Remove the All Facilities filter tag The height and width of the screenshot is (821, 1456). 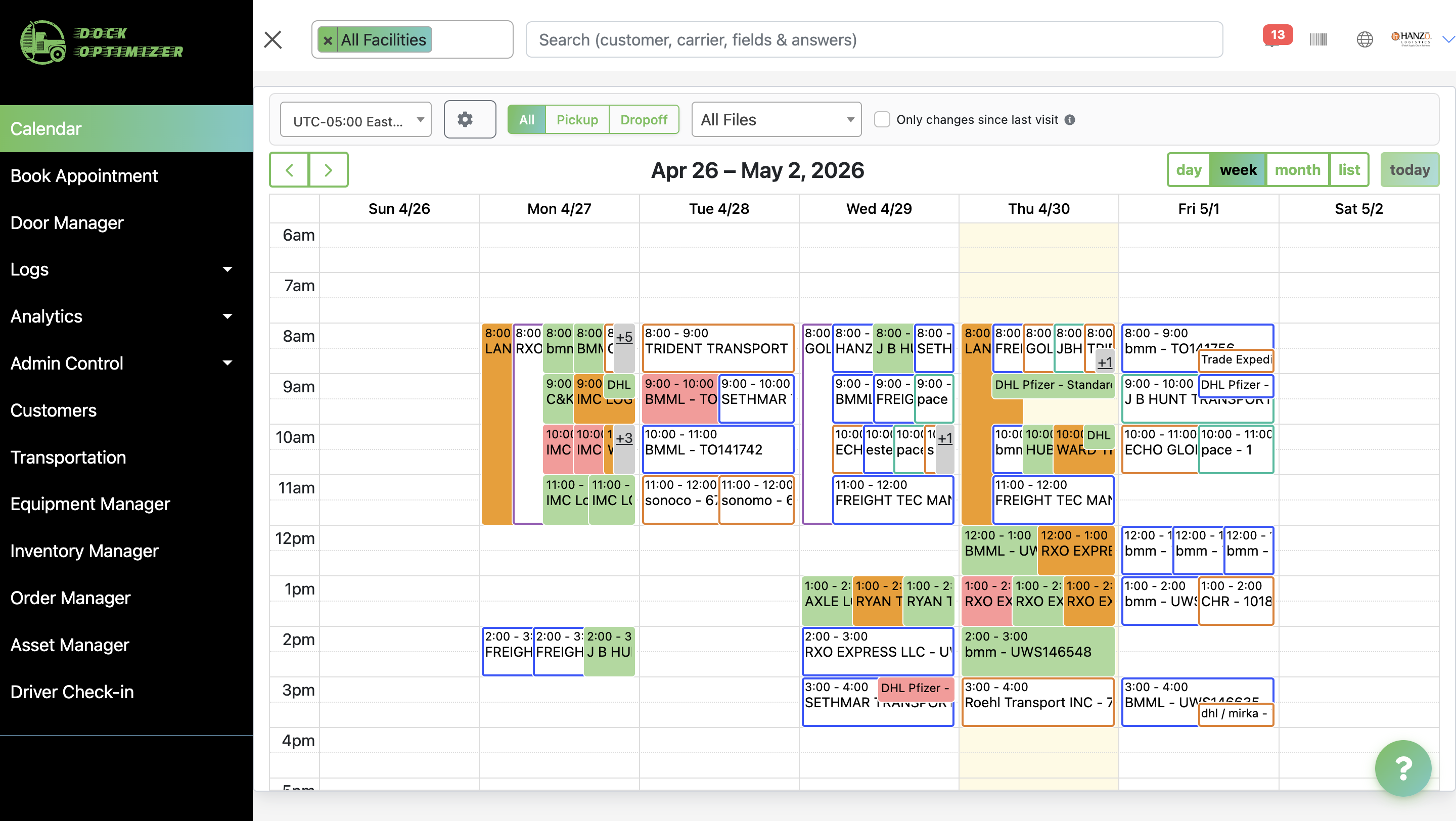[x=327, y=40]
